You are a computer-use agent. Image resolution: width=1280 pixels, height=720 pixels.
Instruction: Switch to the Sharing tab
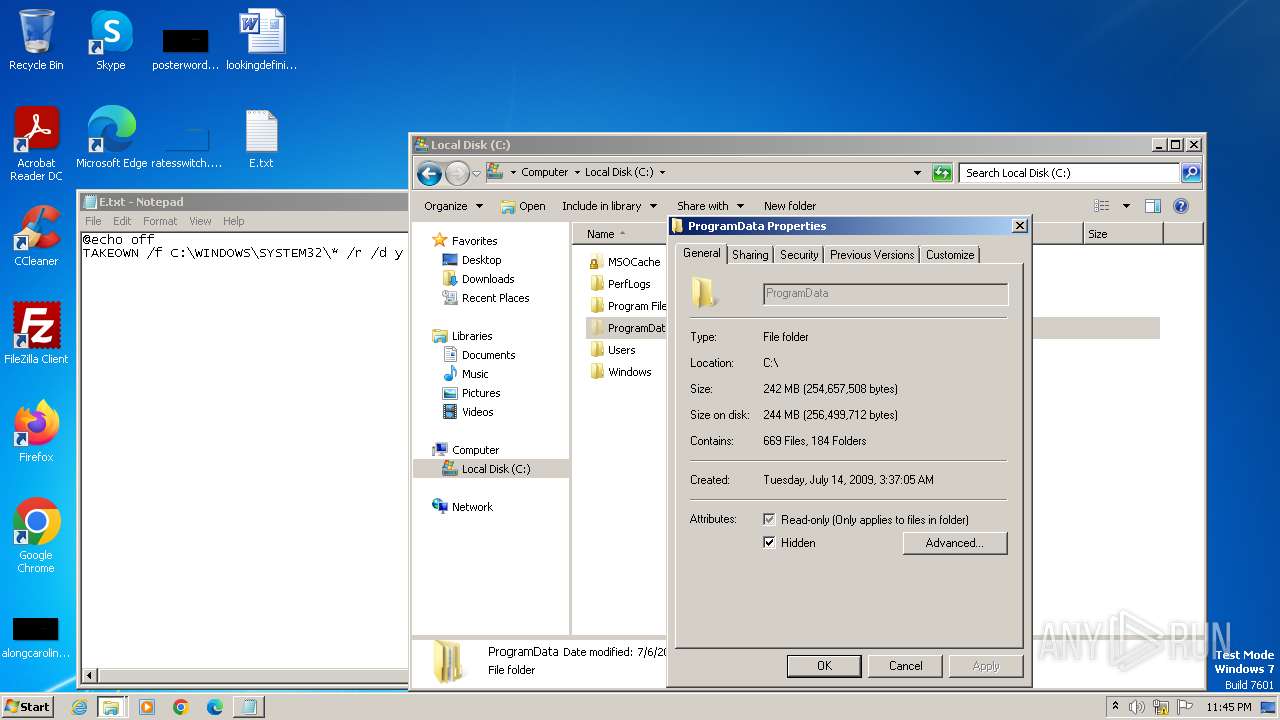click(x=750, y=255)
